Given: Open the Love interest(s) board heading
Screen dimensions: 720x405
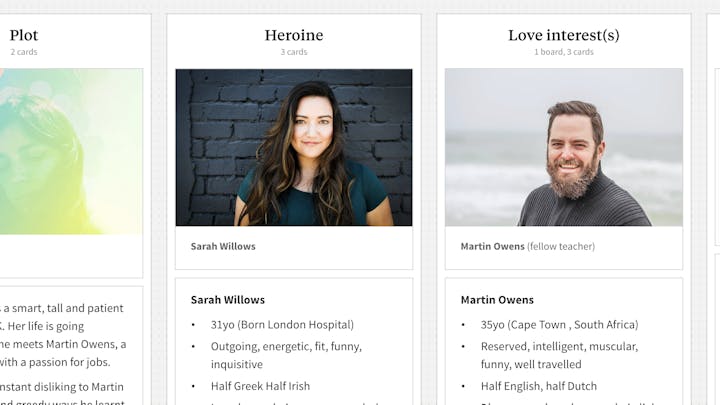Looking at the screenshot, I should [563, 35].
